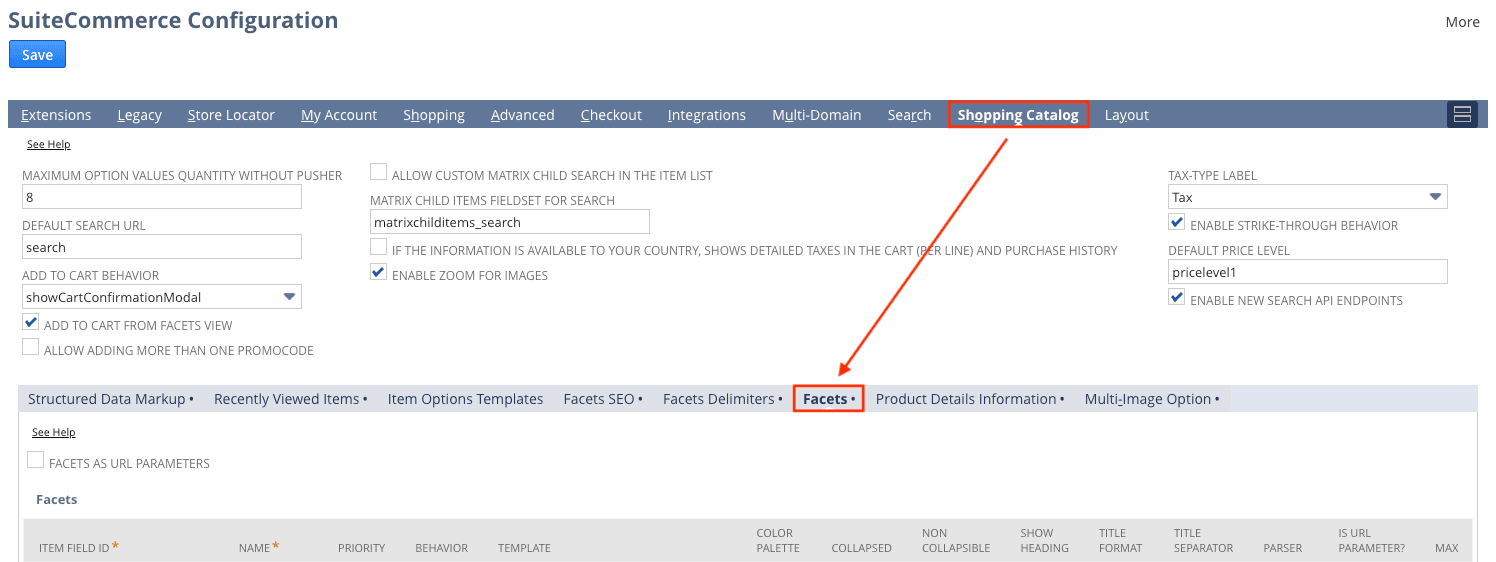The width and height of the screenshot is (1496, 562).
Task: Click the Save button
Action: pos(37,54)
